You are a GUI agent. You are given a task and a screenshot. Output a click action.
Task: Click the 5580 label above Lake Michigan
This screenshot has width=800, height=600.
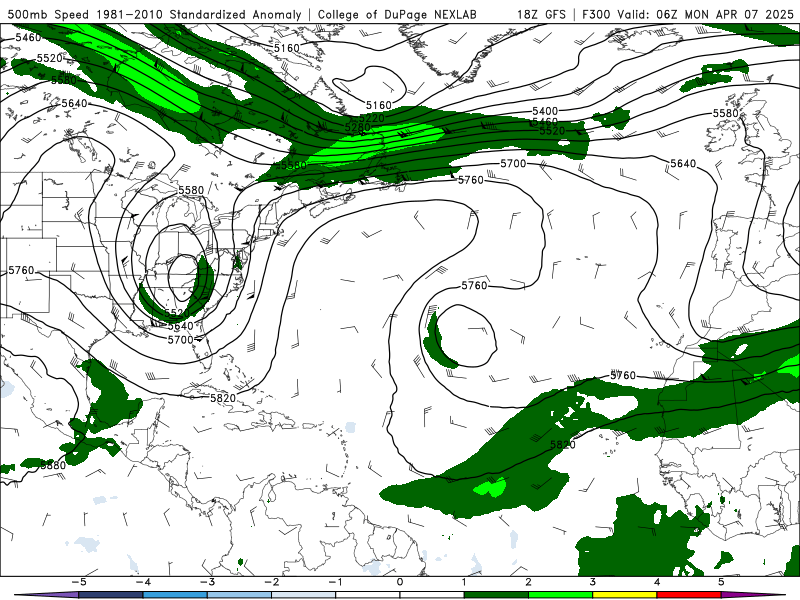(191, 190)
